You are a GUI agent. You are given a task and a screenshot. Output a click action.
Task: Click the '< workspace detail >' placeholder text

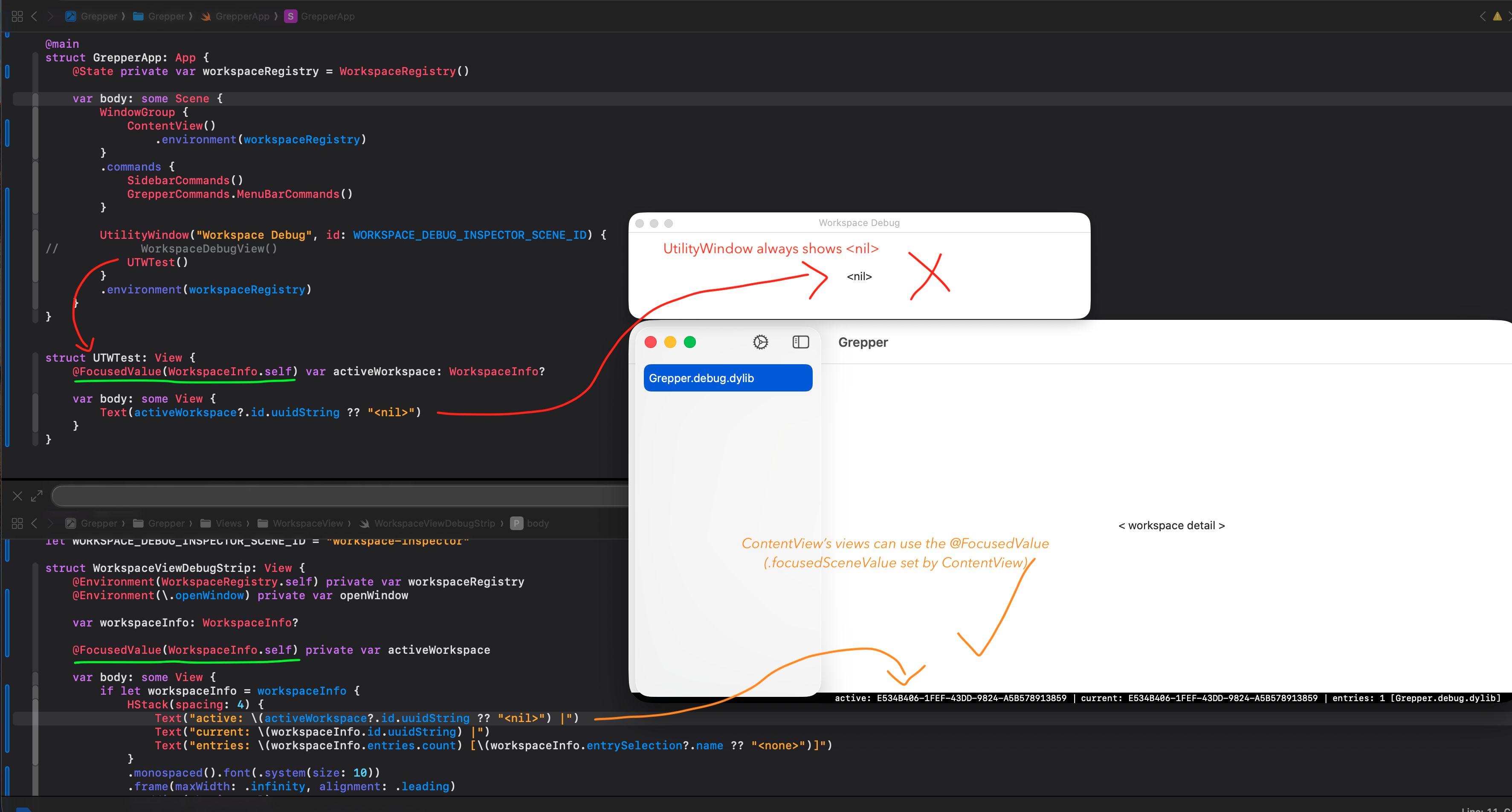1172,525
